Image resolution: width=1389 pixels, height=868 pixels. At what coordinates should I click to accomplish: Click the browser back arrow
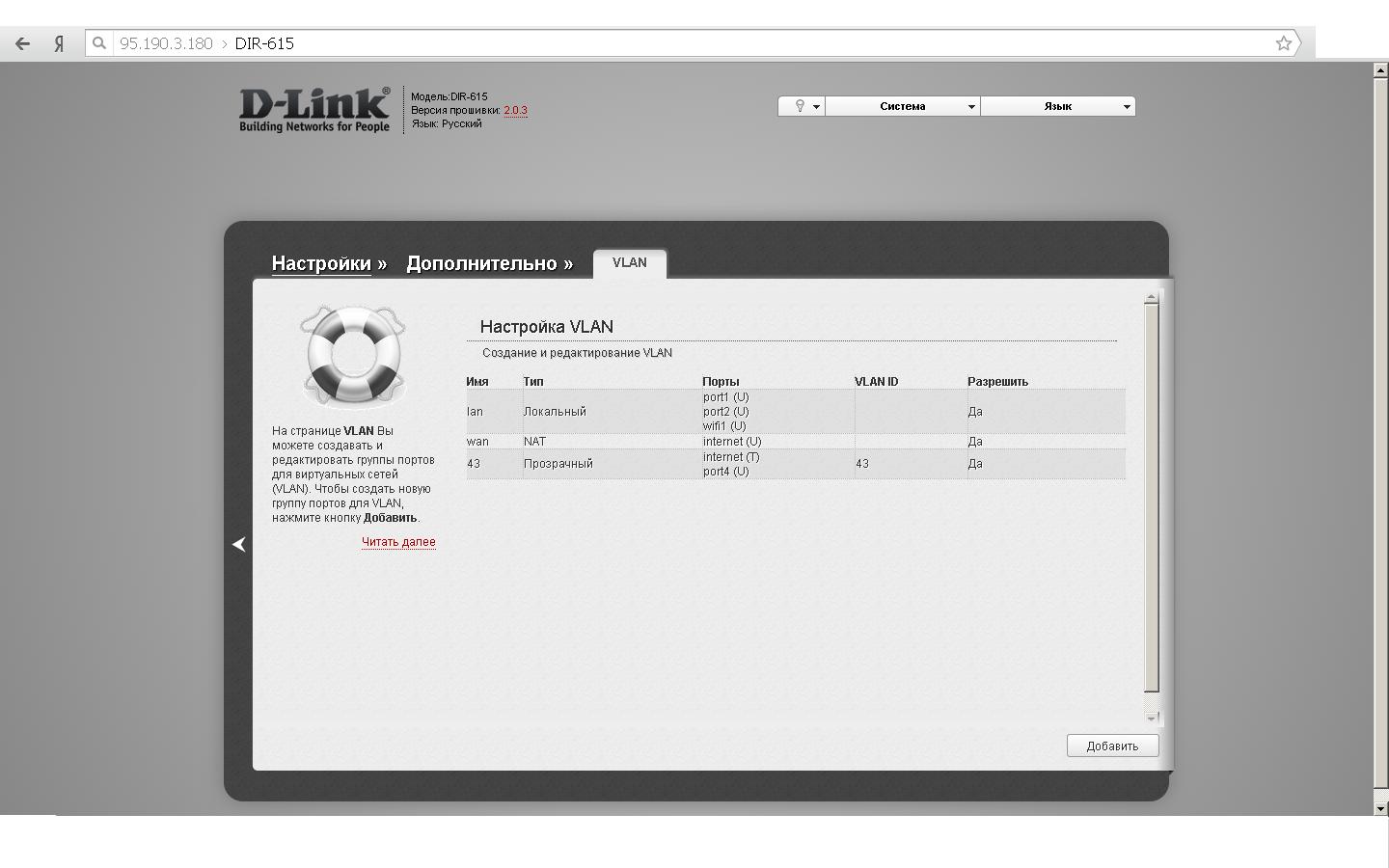coord(22,43)
